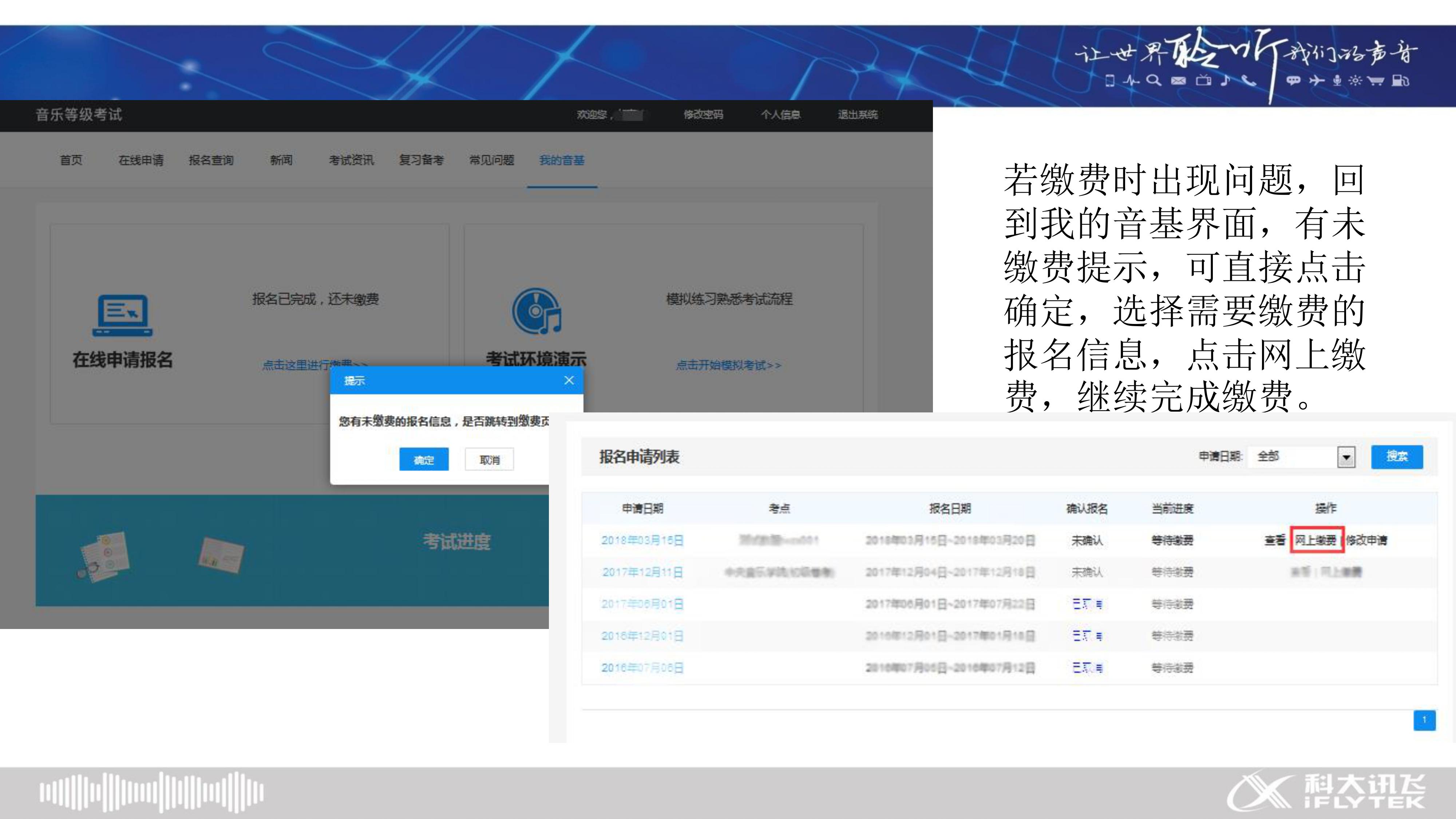The height and width of the screenshot is (819, 1456).
Task: Open the 2018年03月15日 application date link
Action: (642, 540)
